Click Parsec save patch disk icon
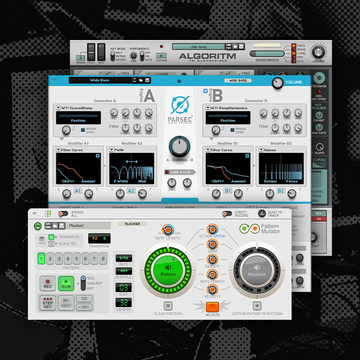360x360 pixels. coord(148,80)
